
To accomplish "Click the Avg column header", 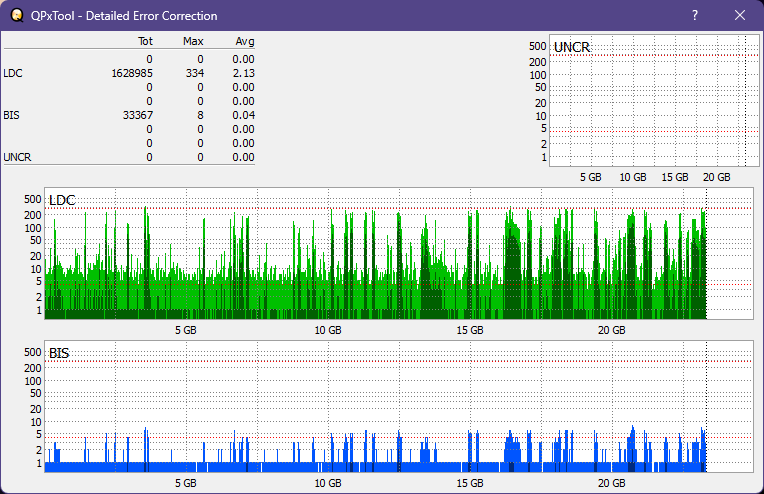I will point(245,41).
